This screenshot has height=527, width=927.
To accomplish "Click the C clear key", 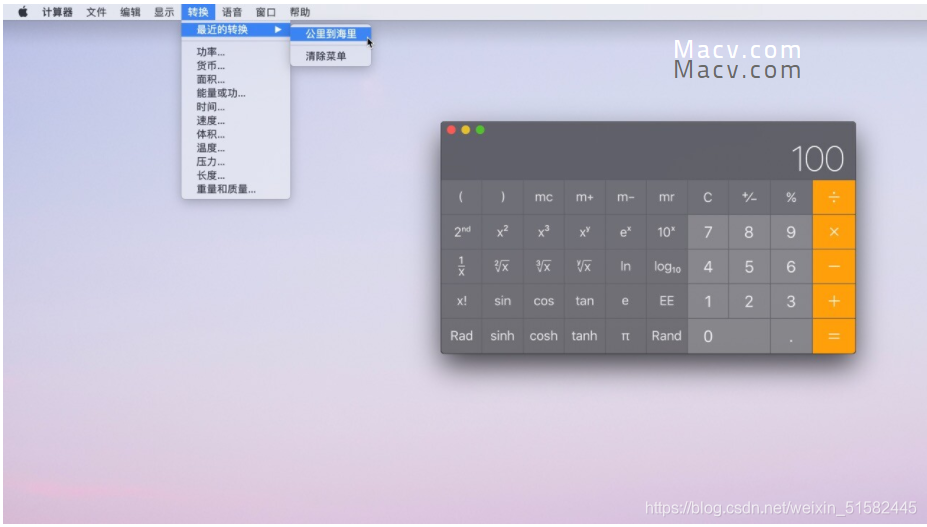I will (708, 198).
